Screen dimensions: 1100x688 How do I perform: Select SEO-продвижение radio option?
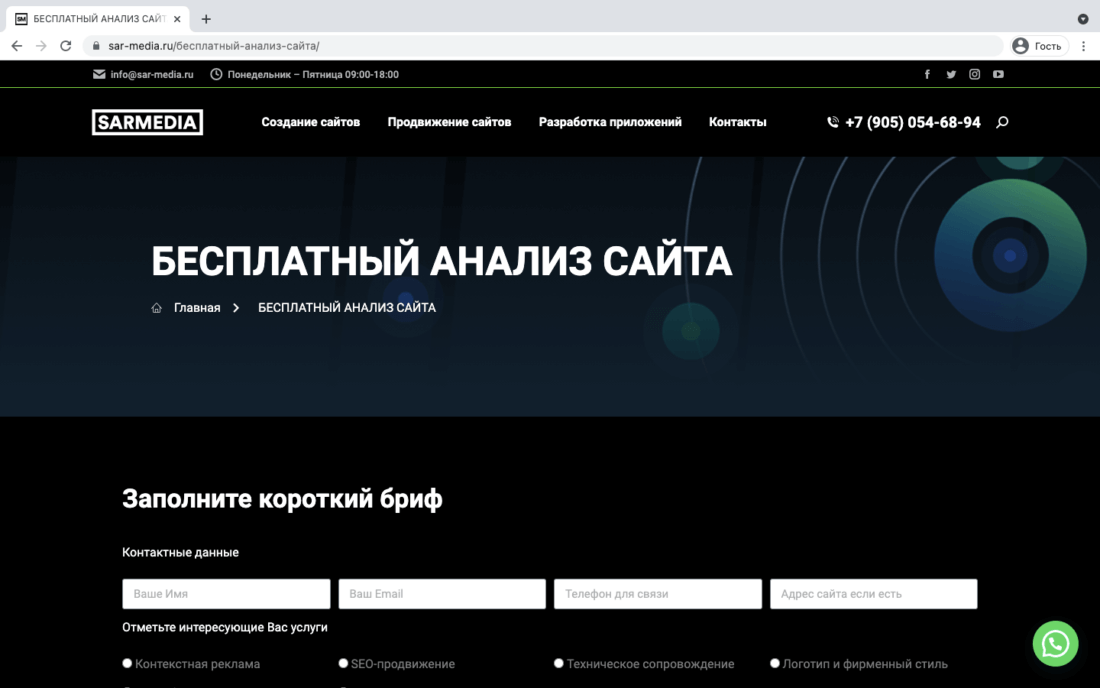(x=343, y=663)
